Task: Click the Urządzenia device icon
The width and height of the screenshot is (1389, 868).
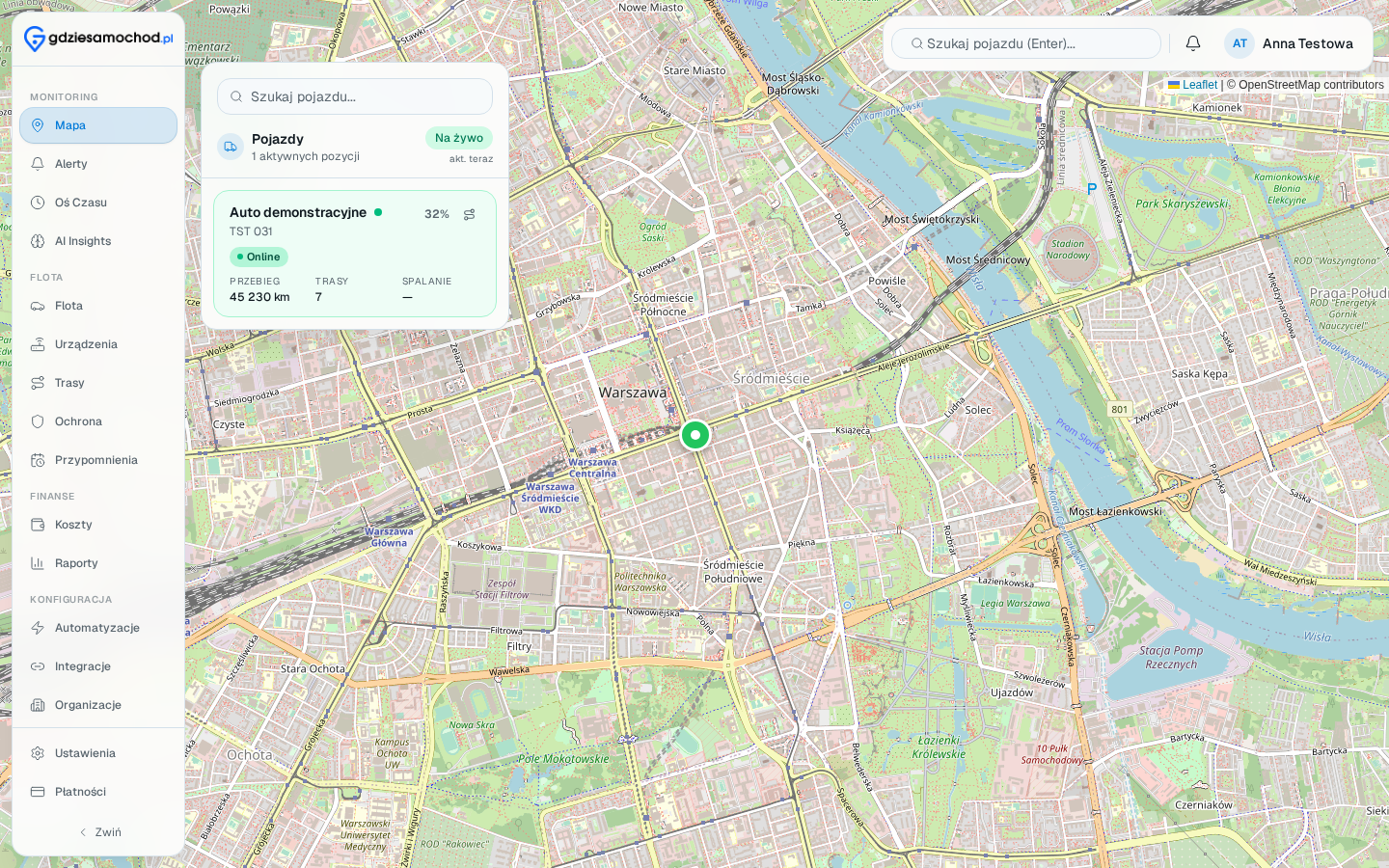Action: [38, 344]
